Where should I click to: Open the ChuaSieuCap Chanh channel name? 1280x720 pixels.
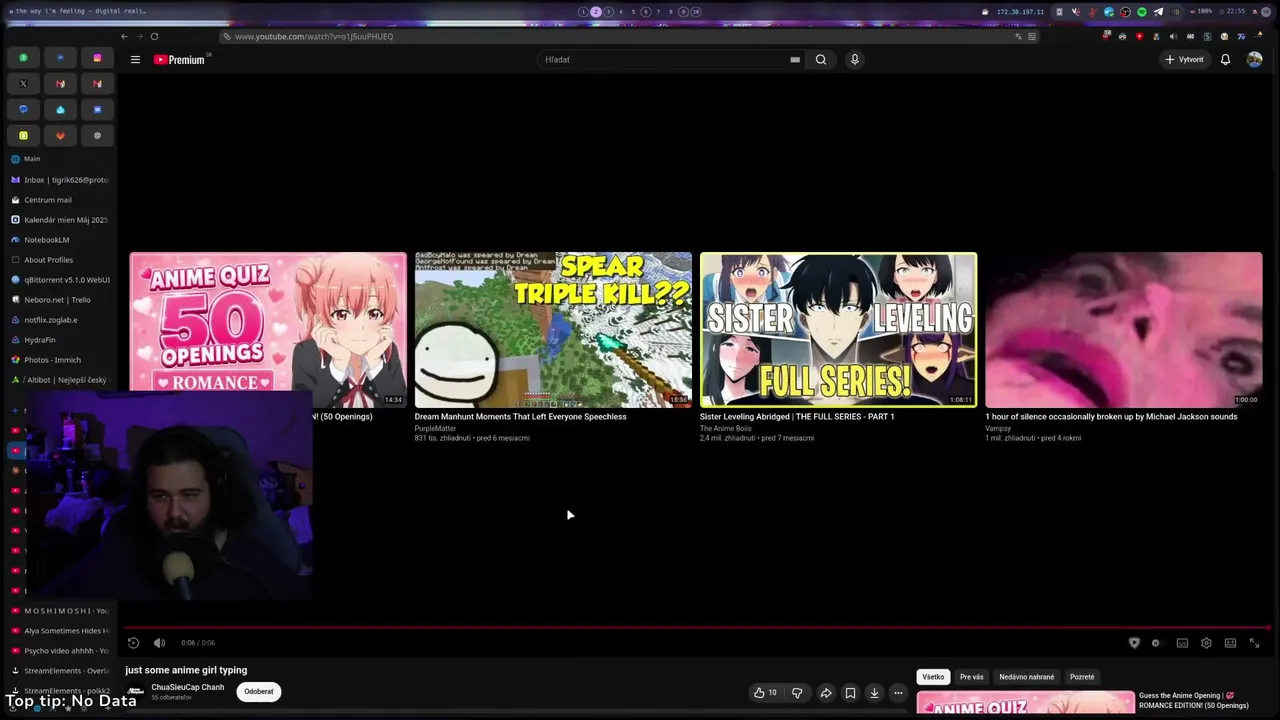pyautogui.click(x=188, y=688)
